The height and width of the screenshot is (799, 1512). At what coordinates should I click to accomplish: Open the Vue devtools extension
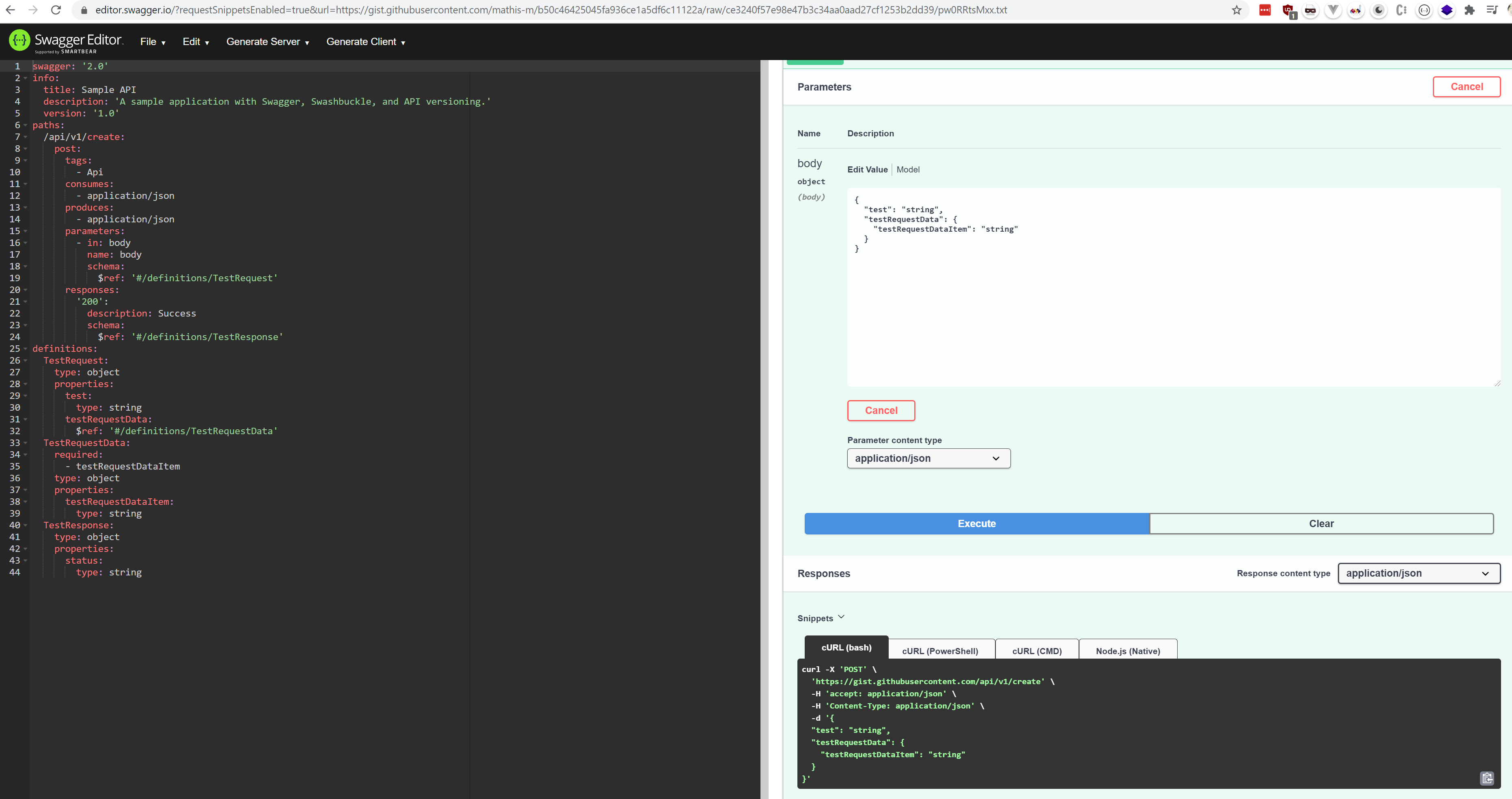1333,10
